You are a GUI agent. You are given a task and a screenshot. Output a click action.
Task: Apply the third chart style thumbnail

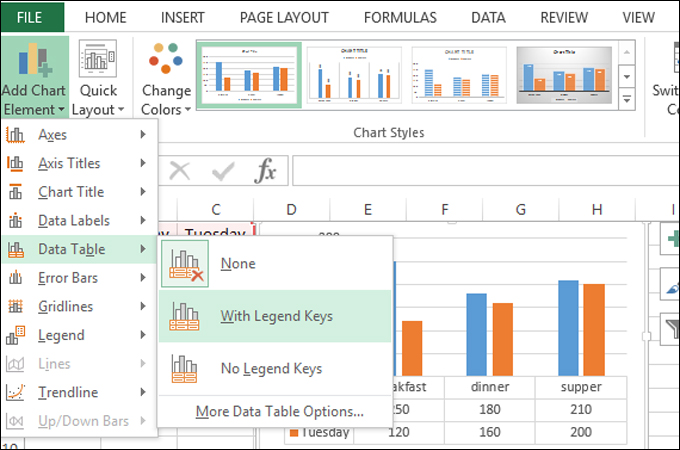point(459,75)
